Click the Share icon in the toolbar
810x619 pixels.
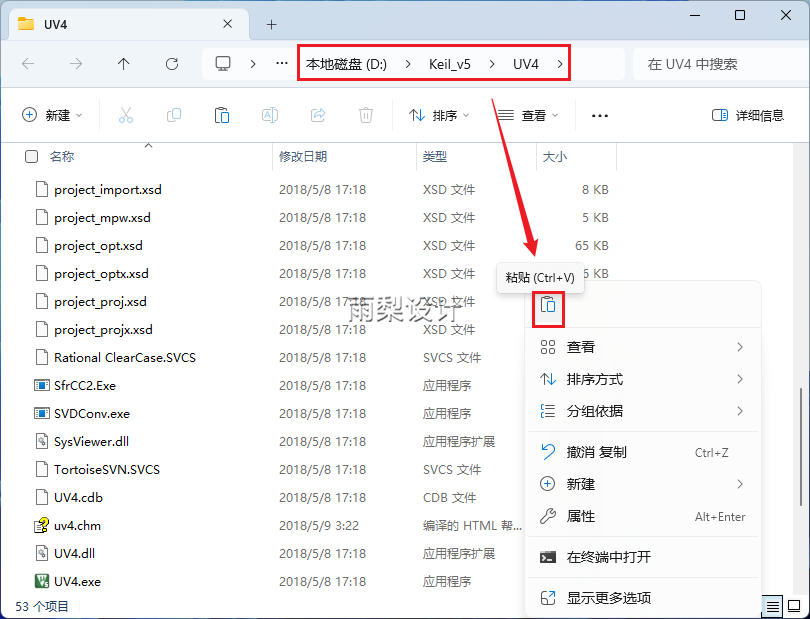tap(318, 115)
